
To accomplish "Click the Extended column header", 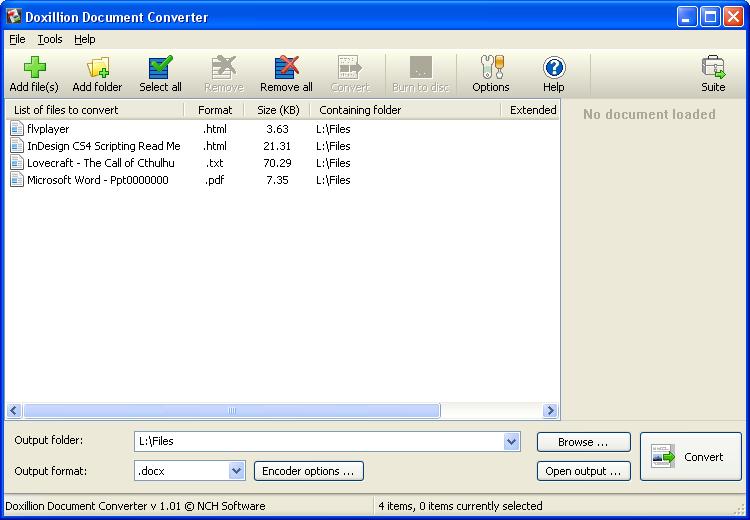I will tap(530, 110).
